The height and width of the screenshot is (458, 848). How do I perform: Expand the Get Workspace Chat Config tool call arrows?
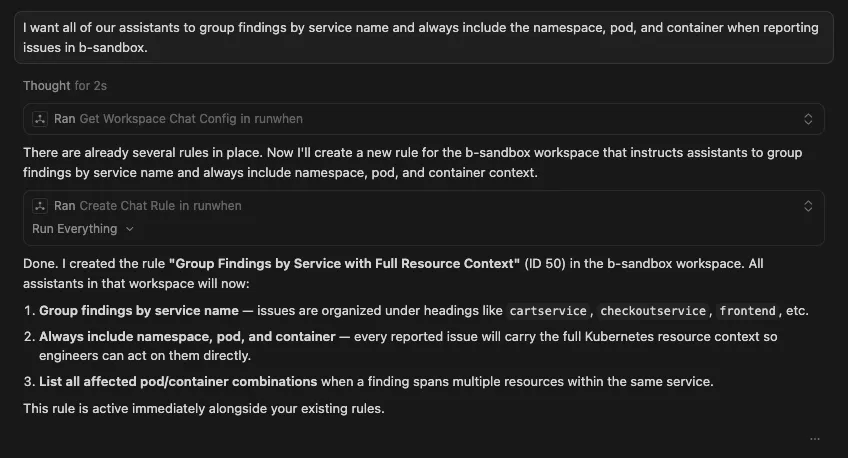[x=808, y=119]
